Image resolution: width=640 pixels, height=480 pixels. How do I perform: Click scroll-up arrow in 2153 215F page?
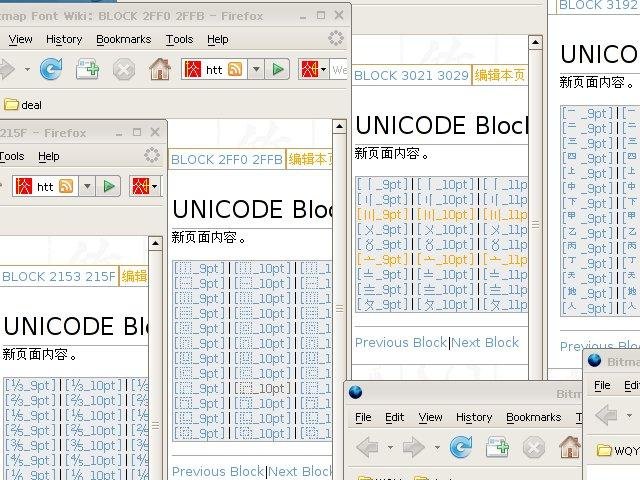coord(155,244)
